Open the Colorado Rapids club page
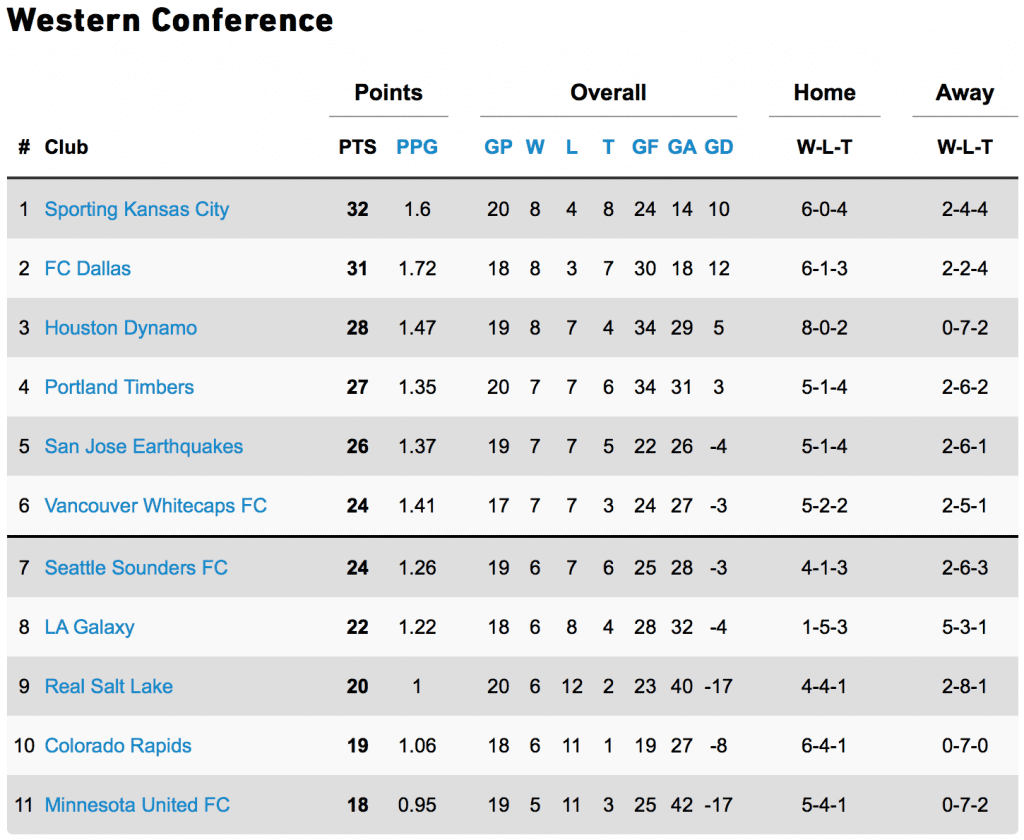The image size is (1024, 840). (x=118, y=746)
